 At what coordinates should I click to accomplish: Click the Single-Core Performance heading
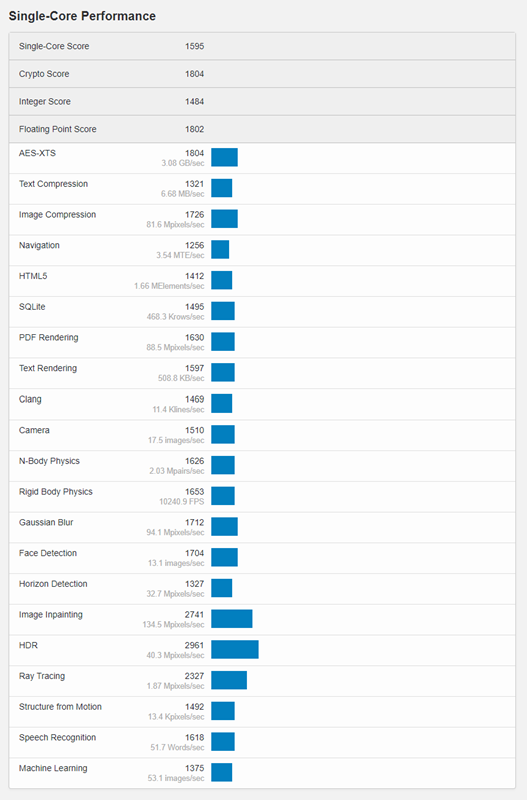(82, 16)
